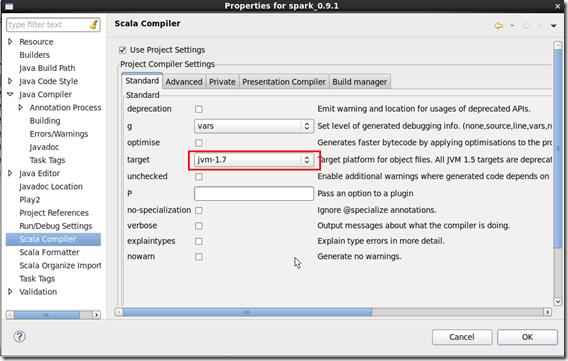Select Errors/Warnings tree item

(x=59, y=134)
